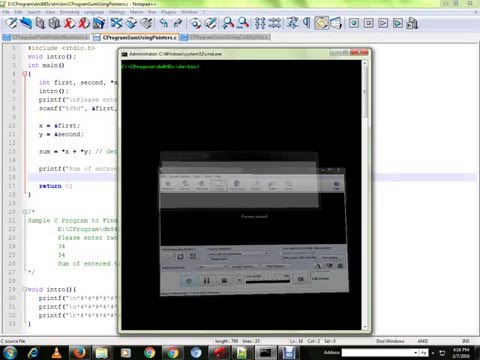Start macro recording with Record icon
Screen dimensions: 480x360
[x=354, y=23]
